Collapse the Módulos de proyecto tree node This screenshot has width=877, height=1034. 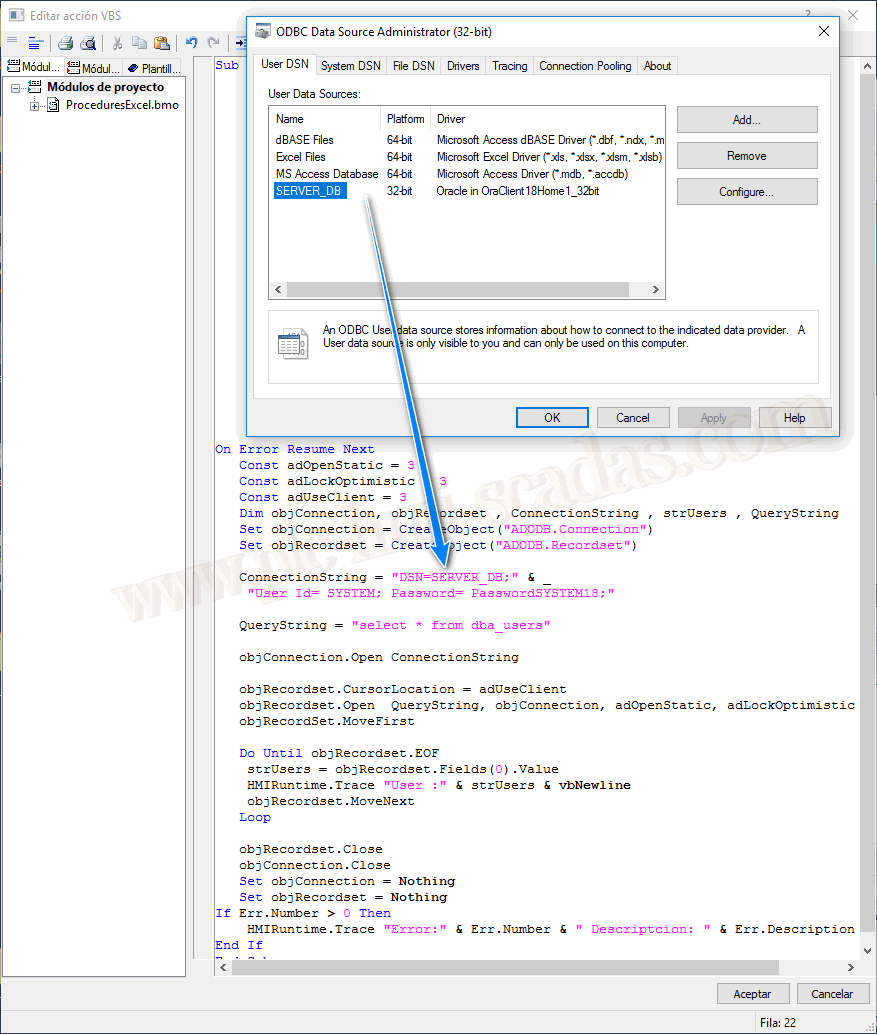17,88
